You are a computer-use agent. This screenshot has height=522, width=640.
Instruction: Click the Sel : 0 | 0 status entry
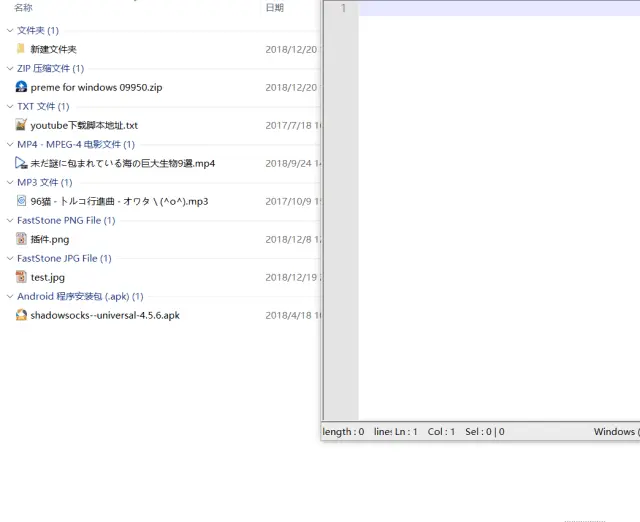(x=485, y=431)
